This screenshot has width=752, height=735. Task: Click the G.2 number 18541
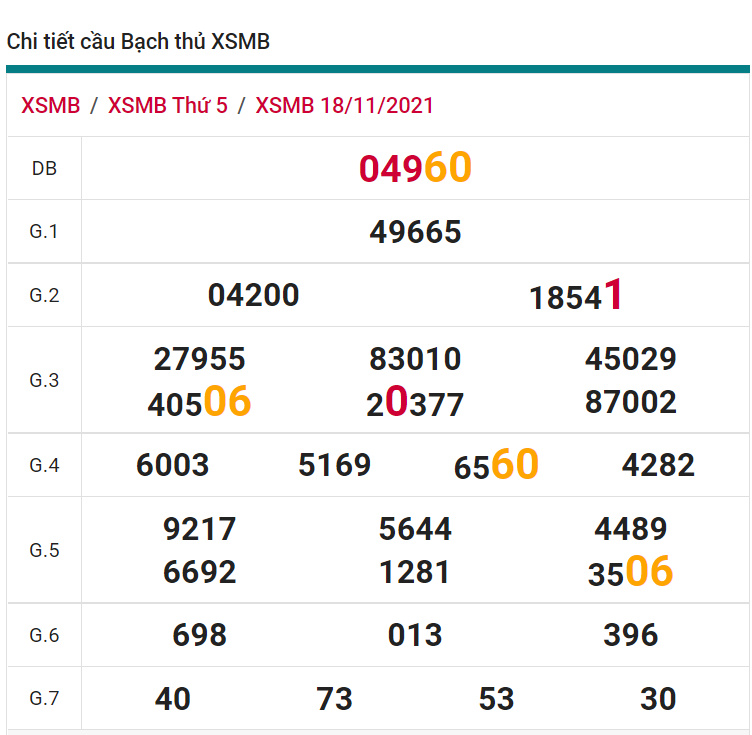point(576,296)
